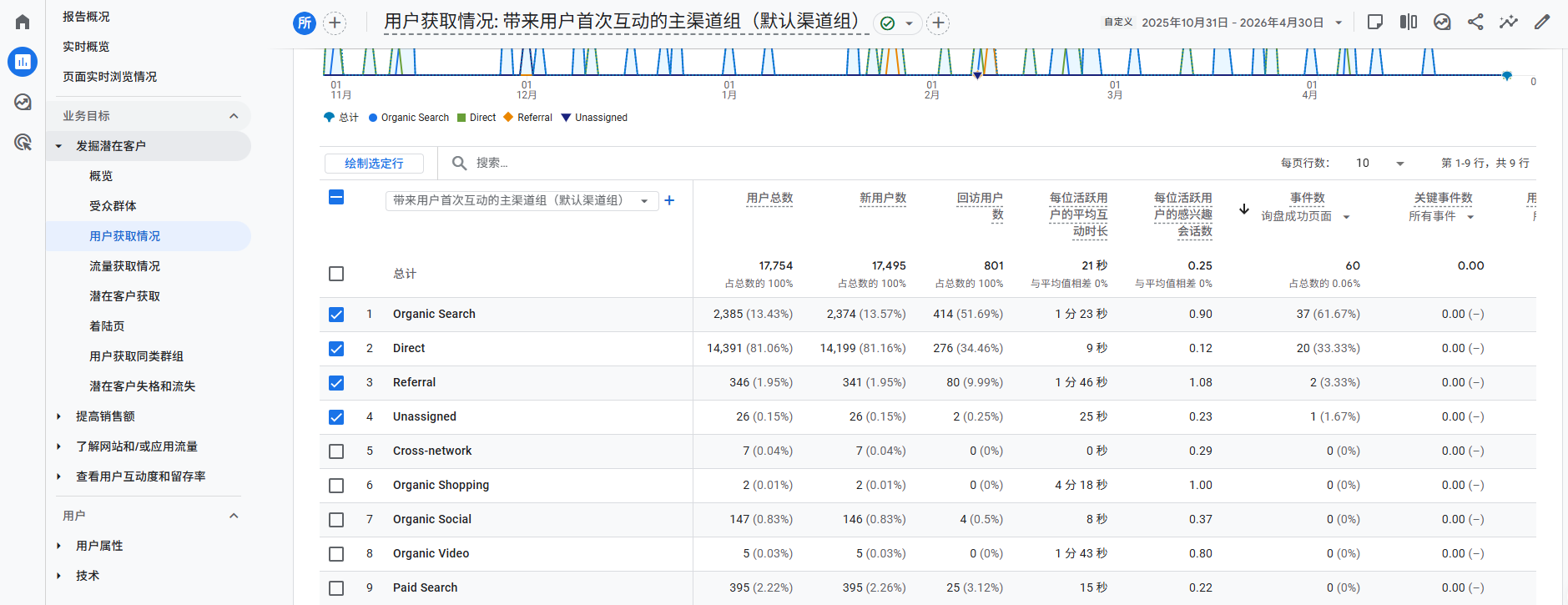The height and width of the screenshot is (605, 1568).
Task: Click the circular trend icon left of share
Action: click(1442, 22)
